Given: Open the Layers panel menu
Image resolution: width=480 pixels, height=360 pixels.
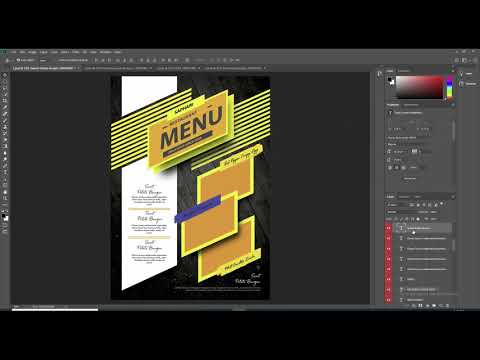Looking at the screenshot, I should 453,197.
